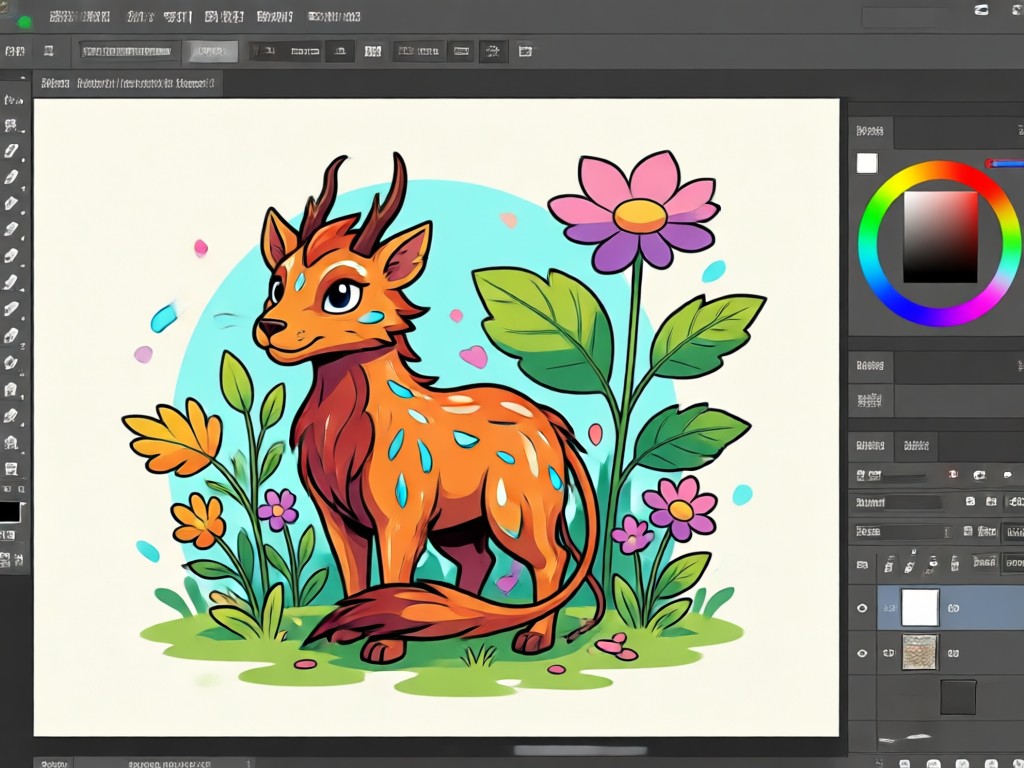Screen dimensions: 1024x768
Task: Click the rightmost icon in the options bar
Action: [526, 51]
